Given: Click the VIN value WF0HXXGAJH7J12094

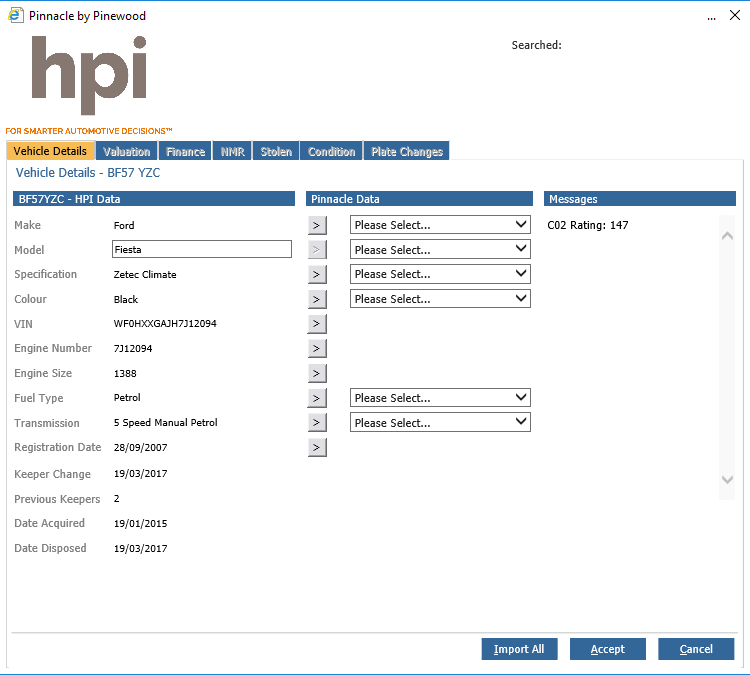Looking at the screenshot, I should (165, 324).
